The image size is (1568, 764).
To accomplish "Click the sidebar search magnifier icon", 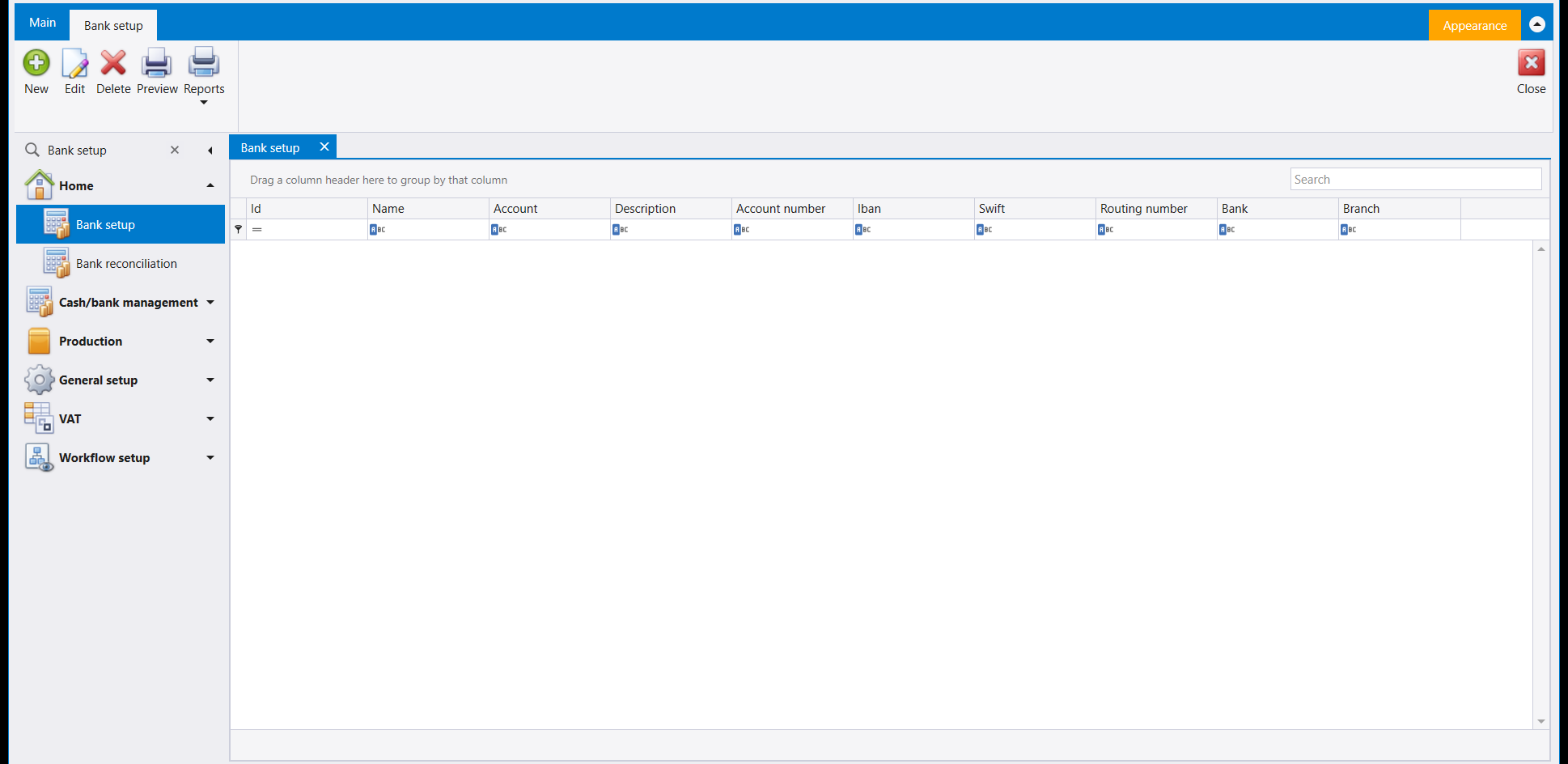I will [x=32, y=150].
